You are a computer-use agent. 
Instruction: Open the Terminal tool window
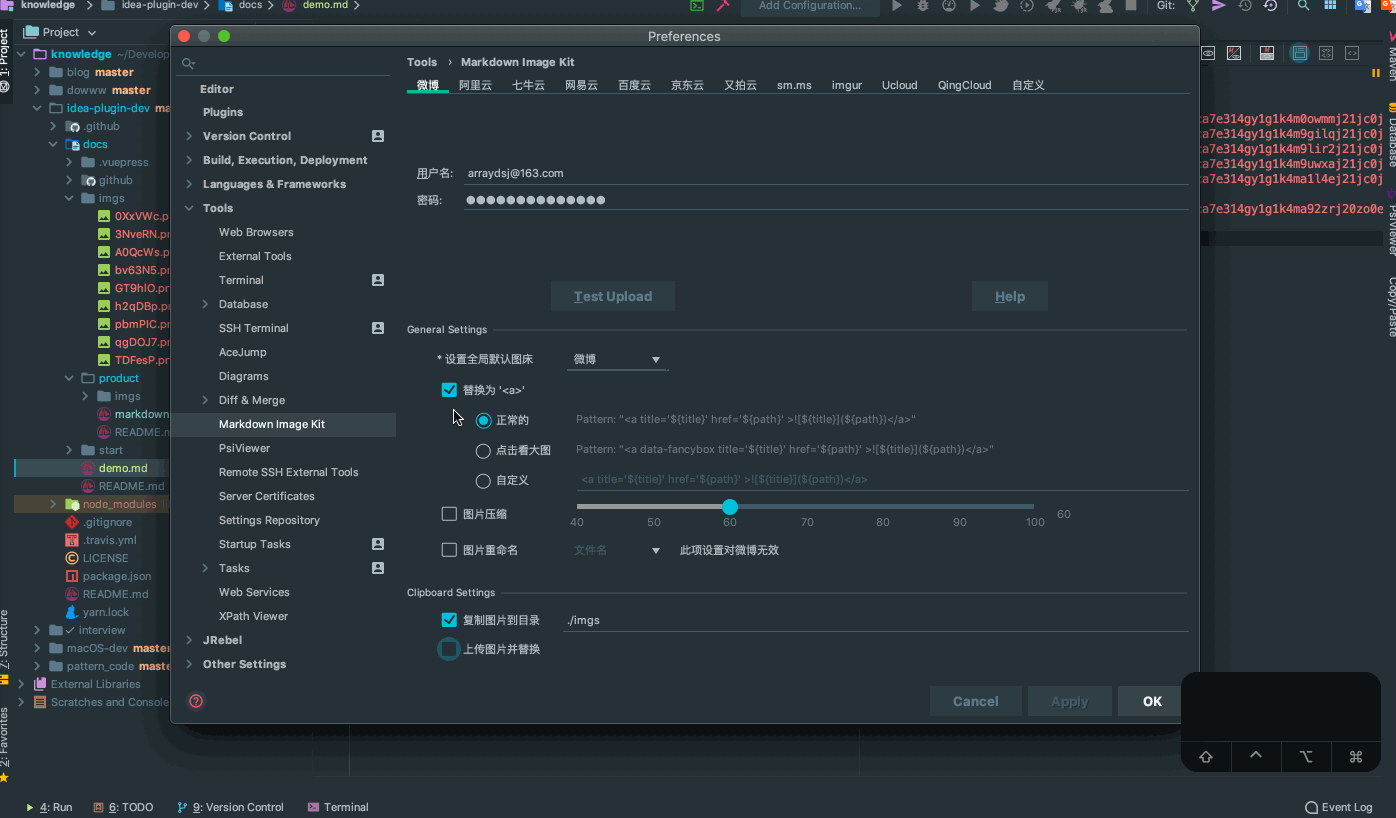(x=338, y=807)
